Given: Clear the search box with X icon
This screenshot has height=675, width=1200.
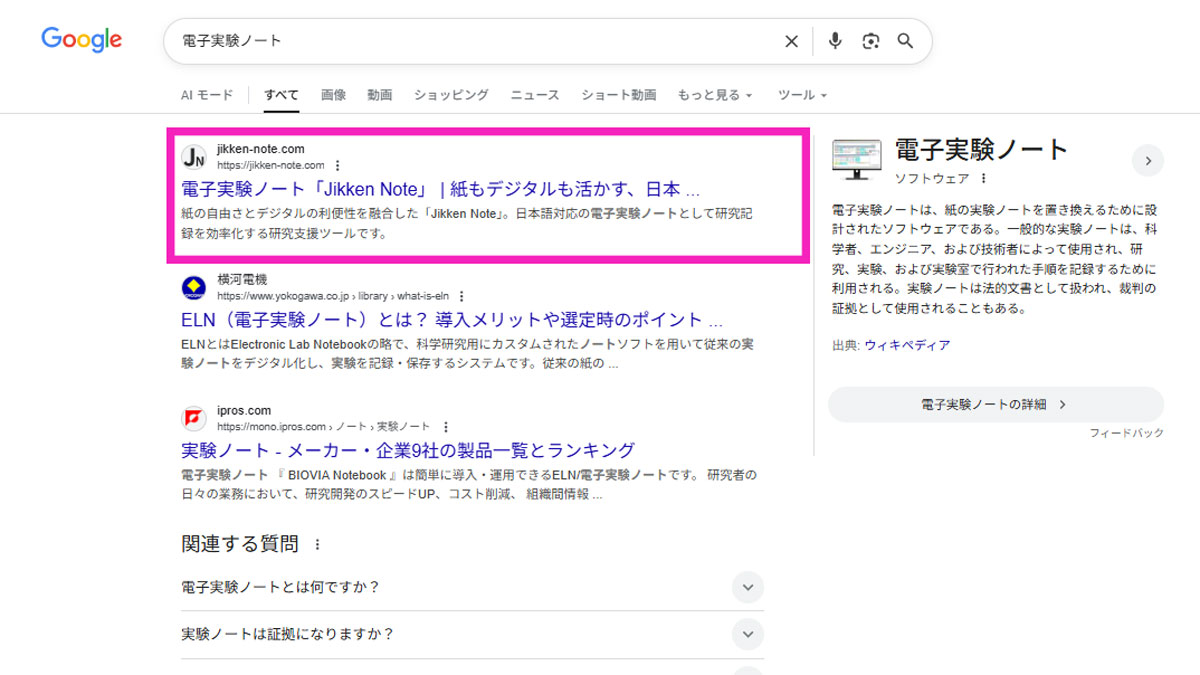Looking at the screenshot, I should pos(791,41).
